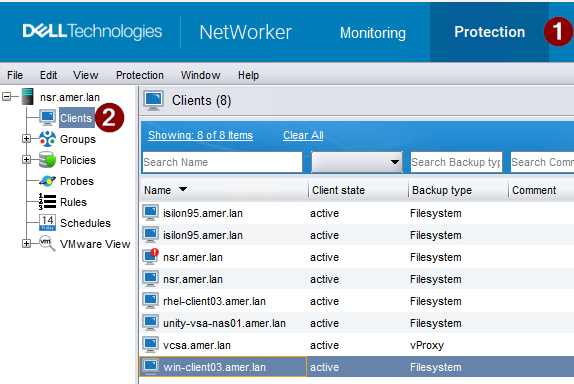Click the Clients (8) header monitor icon
Screen dimensions: 574x384
153,101
